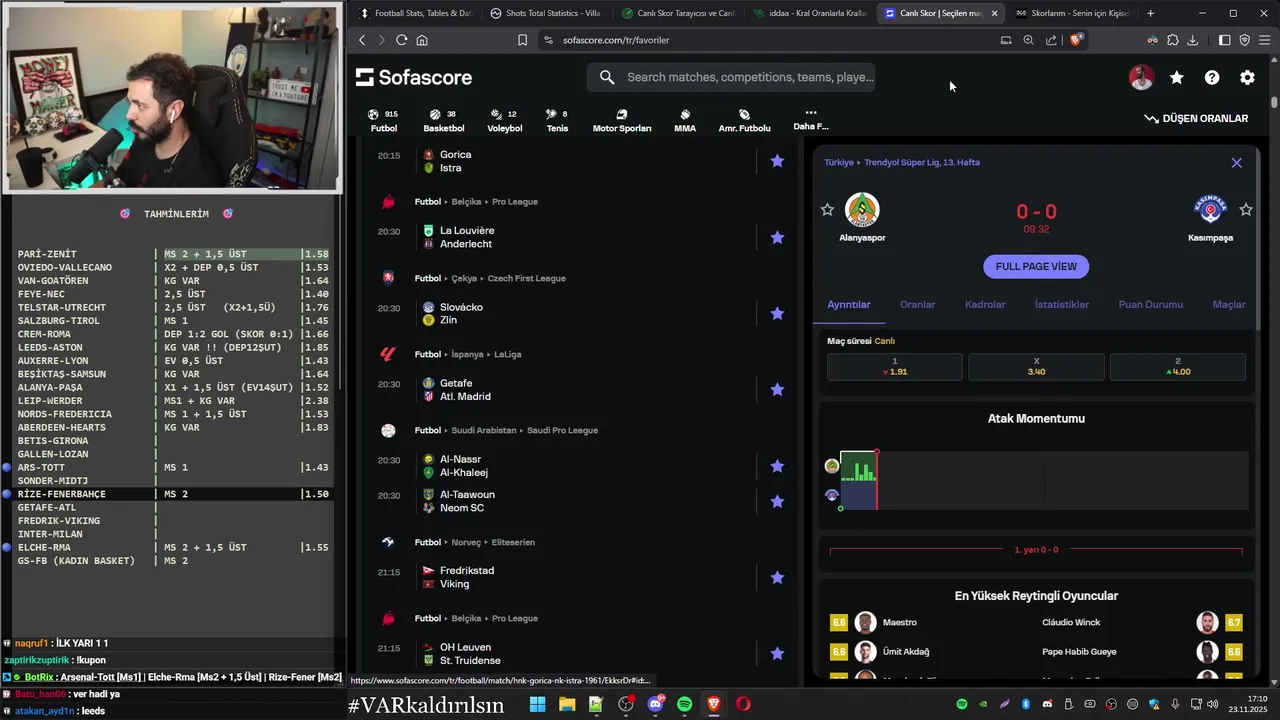This screenshot has width=1280, height=720.
Task: Open the Voleybol sport category
Action: click(504, 121)
